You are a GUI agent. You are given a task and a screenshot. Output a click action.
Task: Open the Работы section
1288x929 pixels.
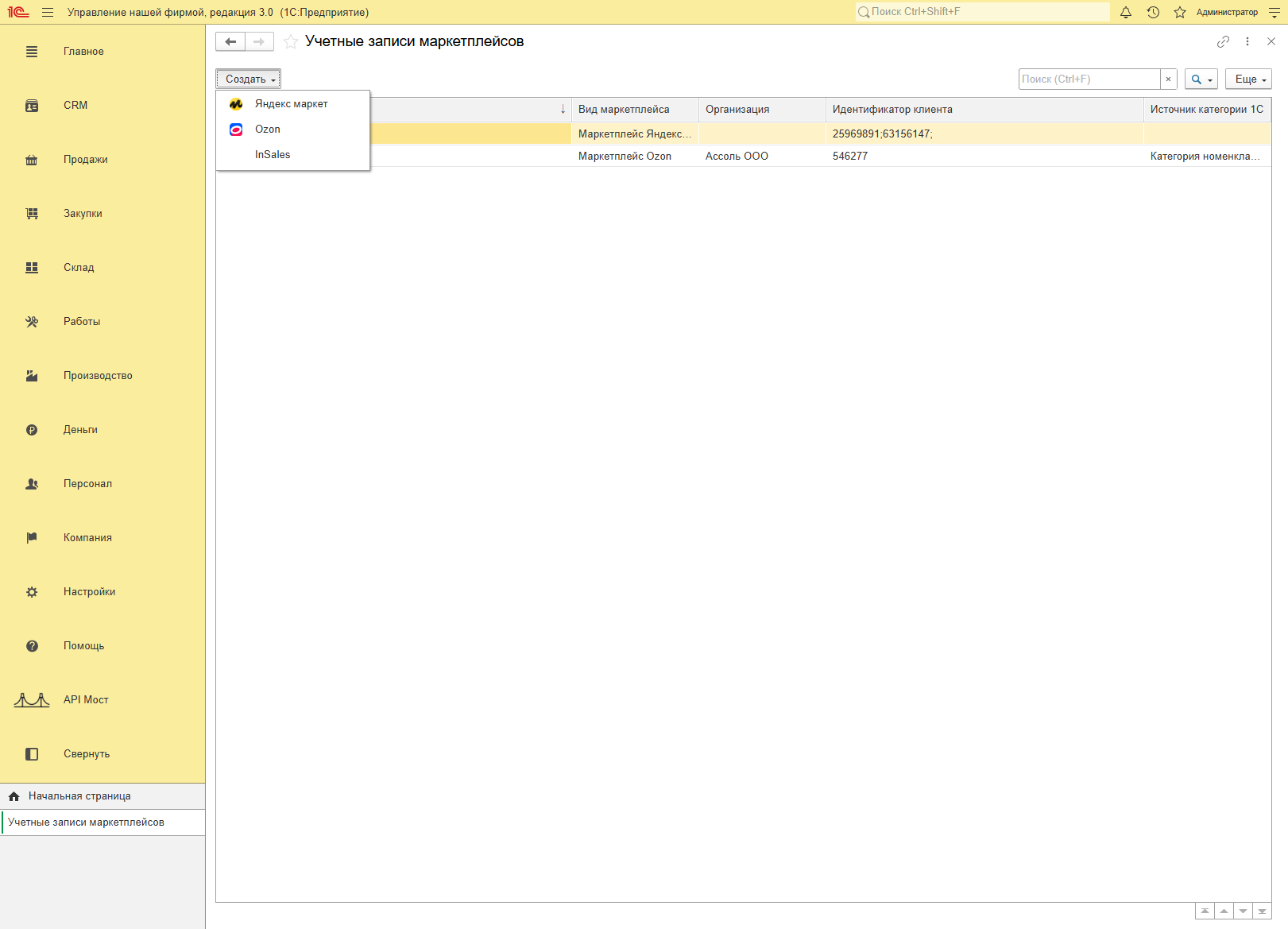click(x=102, y=322)
